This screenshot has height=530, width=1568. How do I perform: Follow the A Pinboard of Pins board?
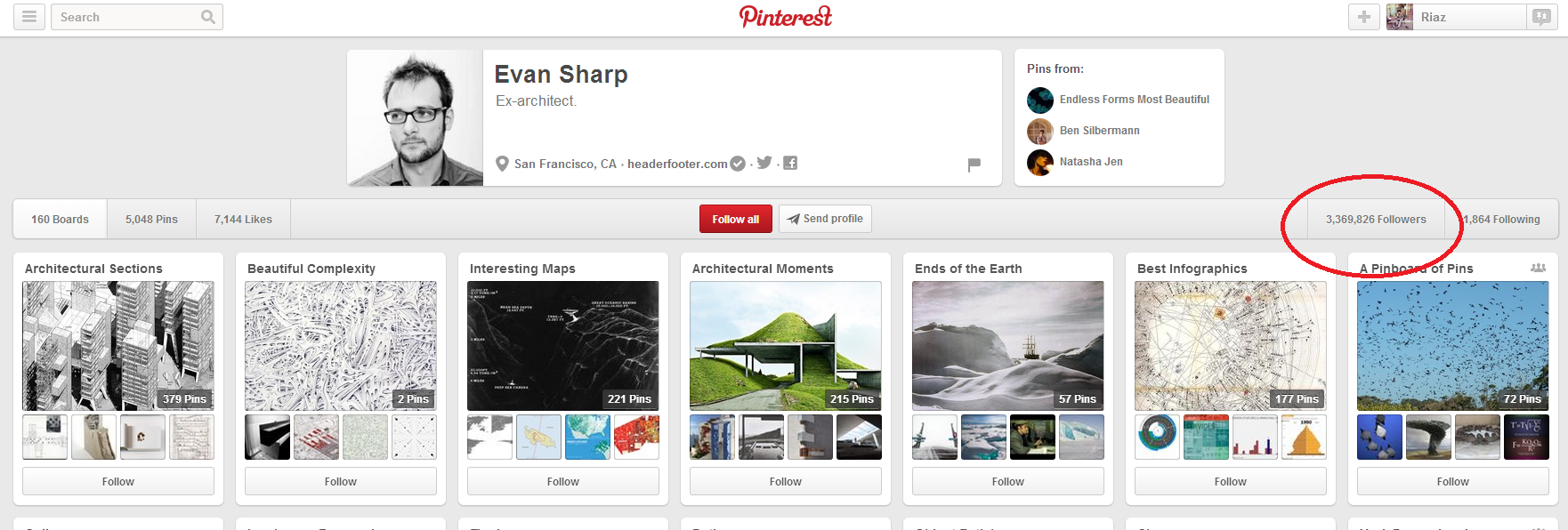tap(1453, 482)
